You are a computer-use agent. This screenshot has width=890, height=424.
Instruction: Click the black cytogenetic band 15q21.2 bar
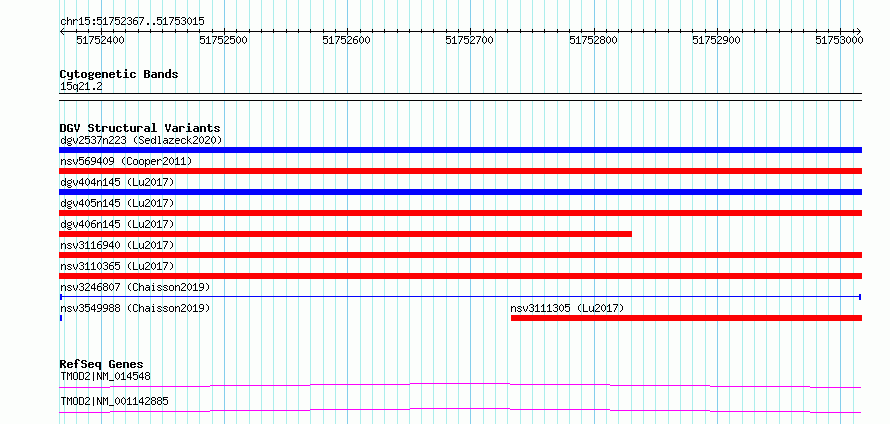(x=460, y=96)
